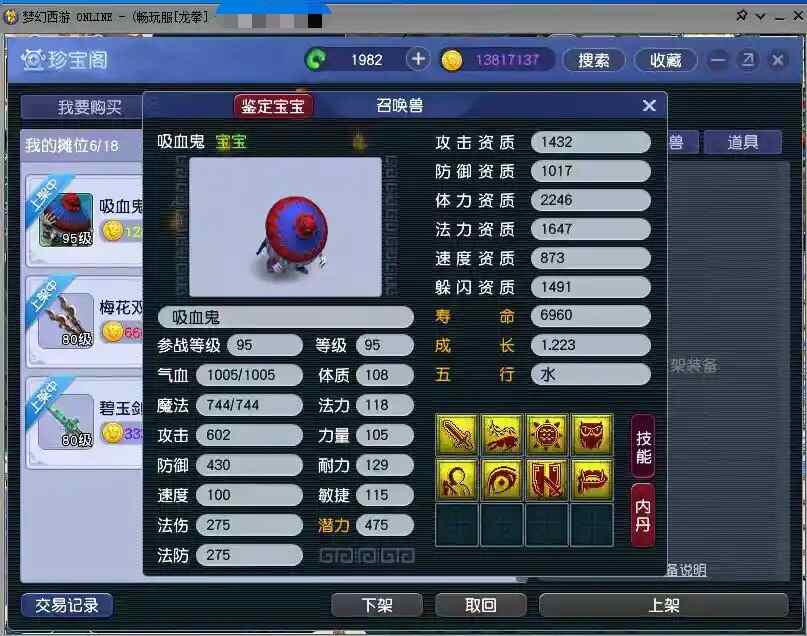Select the 技能 side tab
Viewport: 807px width, 636px height.
(x=643, y=446)
